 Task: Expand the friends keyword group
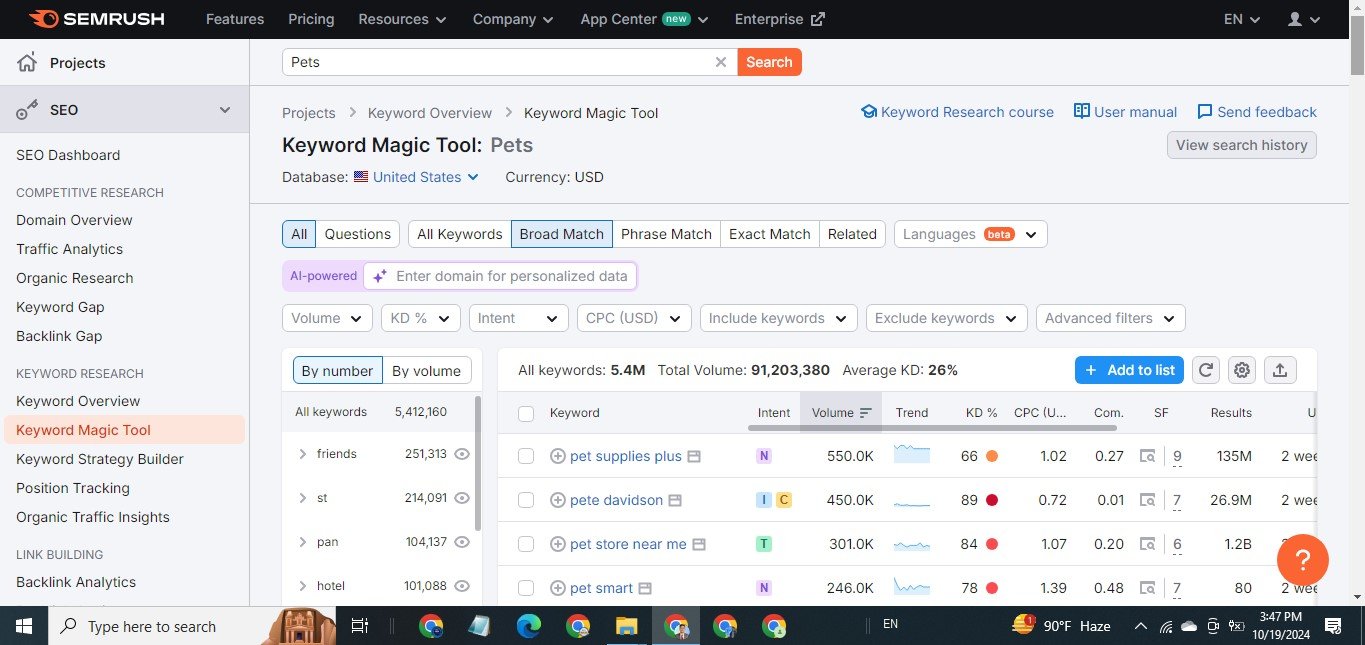point(302,454)
